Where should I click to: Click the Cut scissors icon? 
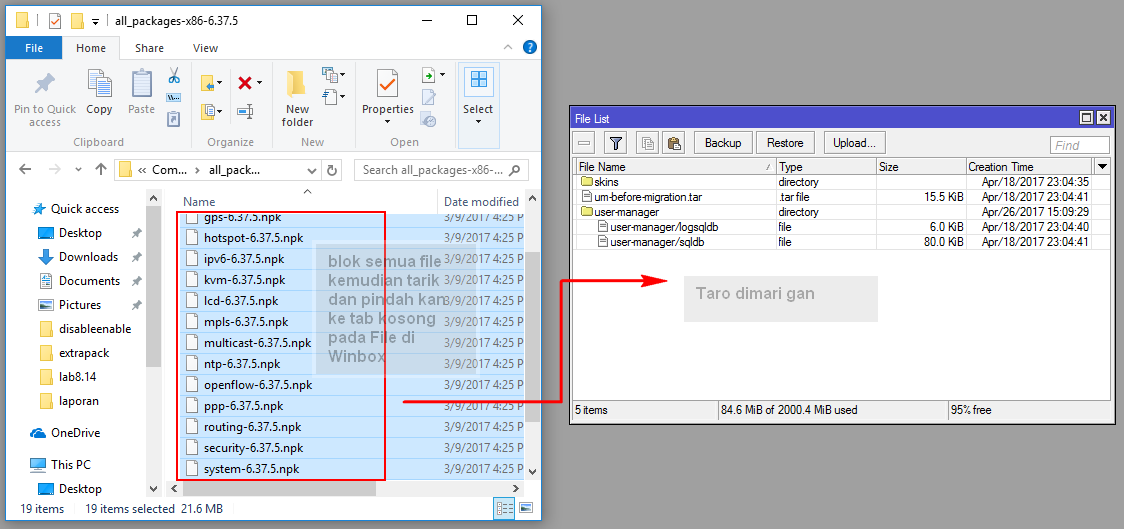(x=173, y=75)
